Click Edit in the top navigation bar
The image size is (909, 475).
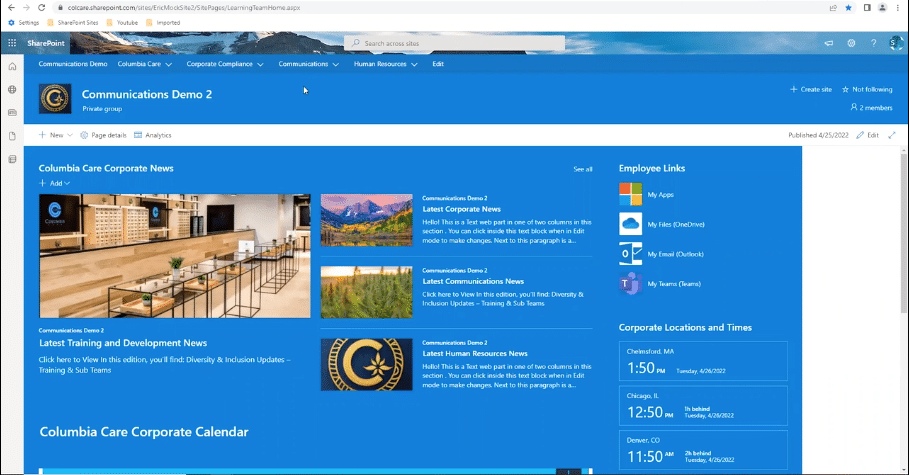[438, 64]
